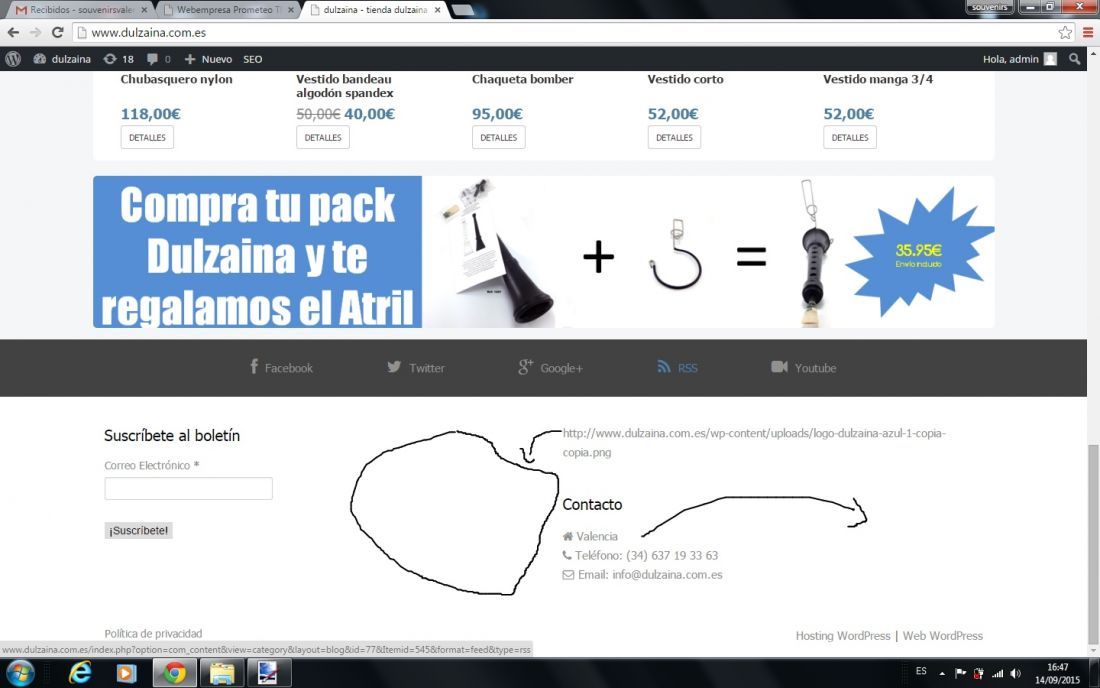Click Detalles under Vestido corto
Viewport: 1100px width, 688px height.
(674, 137)
